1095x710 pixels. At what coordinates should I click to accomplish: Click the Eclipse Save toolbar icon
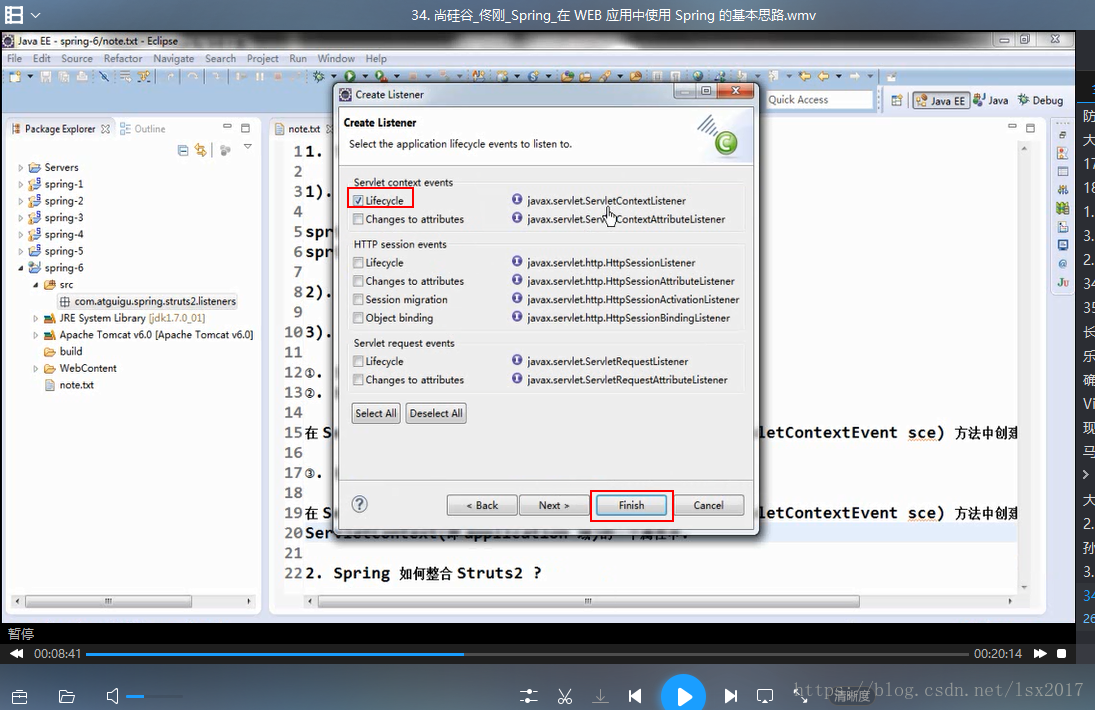(x=46, y=76)
